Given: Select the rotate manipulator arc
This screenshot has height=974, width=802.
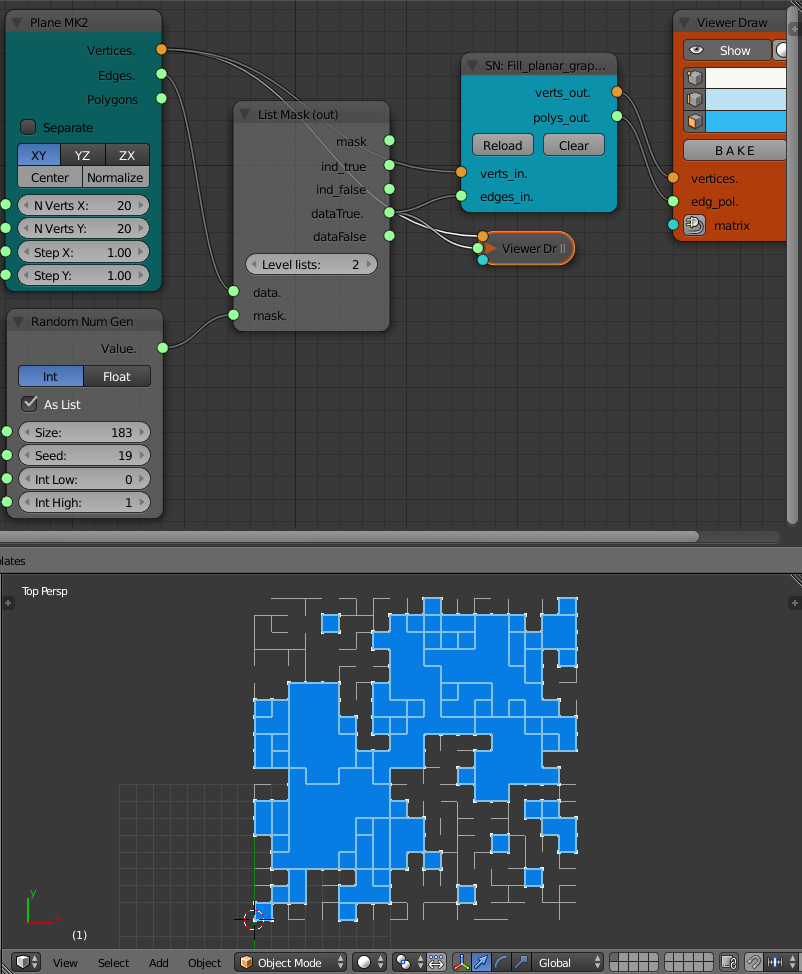Looking at the screenshot, I should click(x=501, y=962).
